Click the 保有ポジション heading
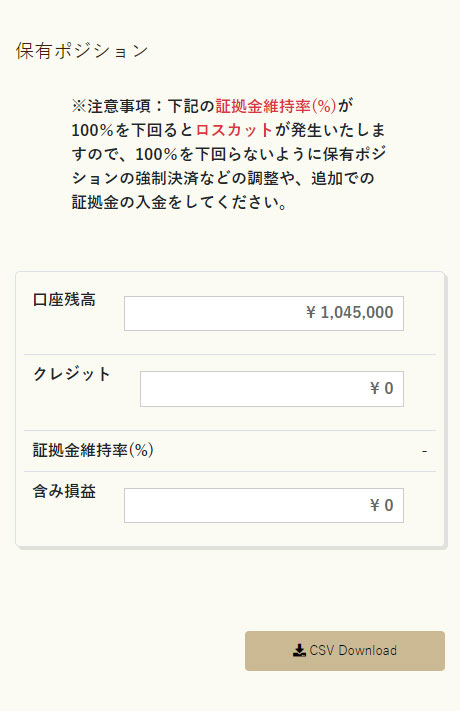The image size is (460, 711). (x=82, y=50)
